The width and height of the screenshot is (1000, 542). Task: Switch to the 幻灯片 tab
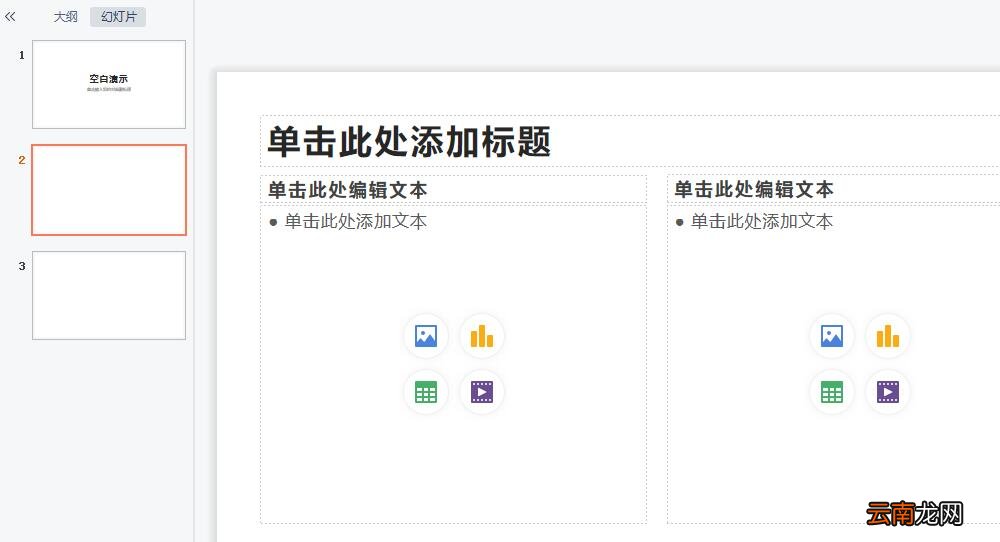tap(119, 17)
